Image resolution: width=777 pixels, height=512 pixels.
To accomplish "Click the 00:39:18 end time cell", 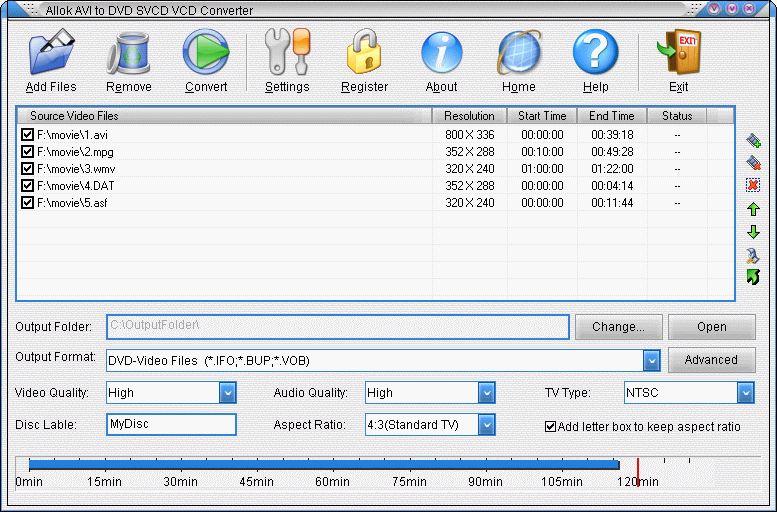I will (x=612, y=135).
